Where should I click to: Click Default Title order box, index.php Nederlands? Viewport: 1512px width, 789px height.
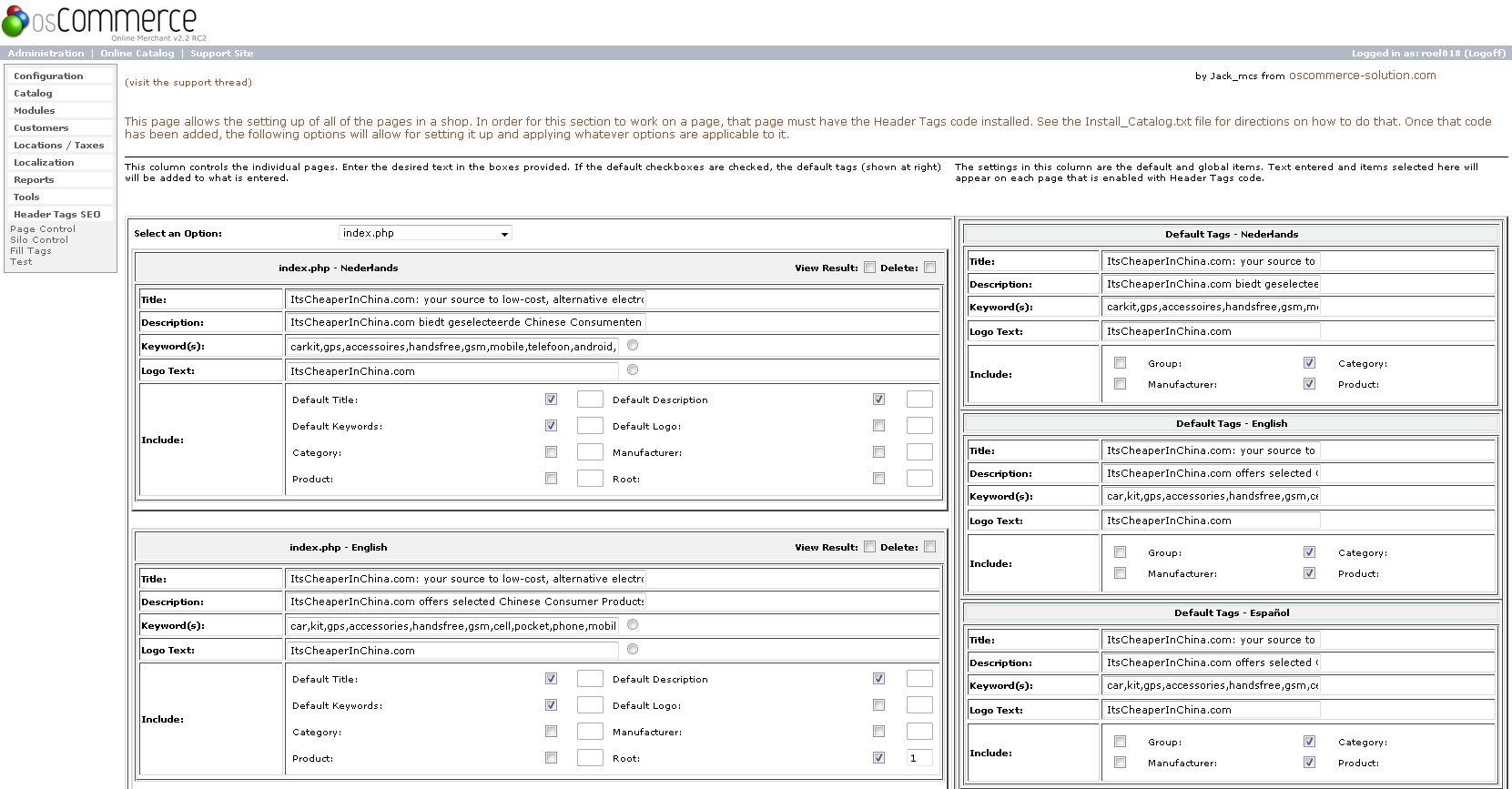(x=591, y=400)
